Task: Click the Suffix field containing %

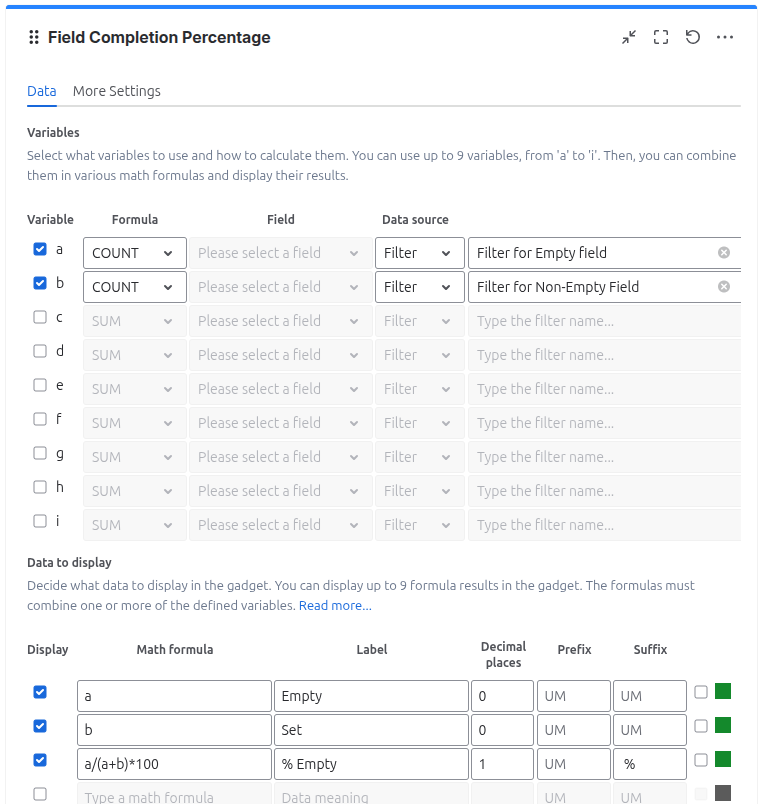Action: pyautogui.click(x=649, y=764)
